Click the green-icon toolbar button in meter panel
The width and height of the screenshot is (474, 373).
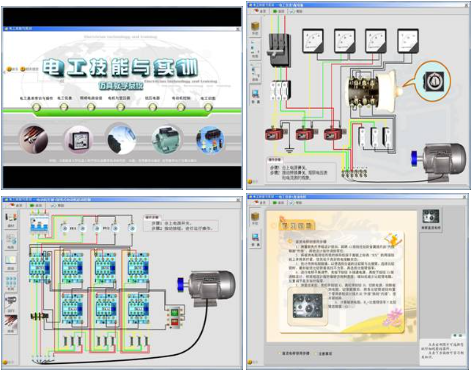point(279,11)
